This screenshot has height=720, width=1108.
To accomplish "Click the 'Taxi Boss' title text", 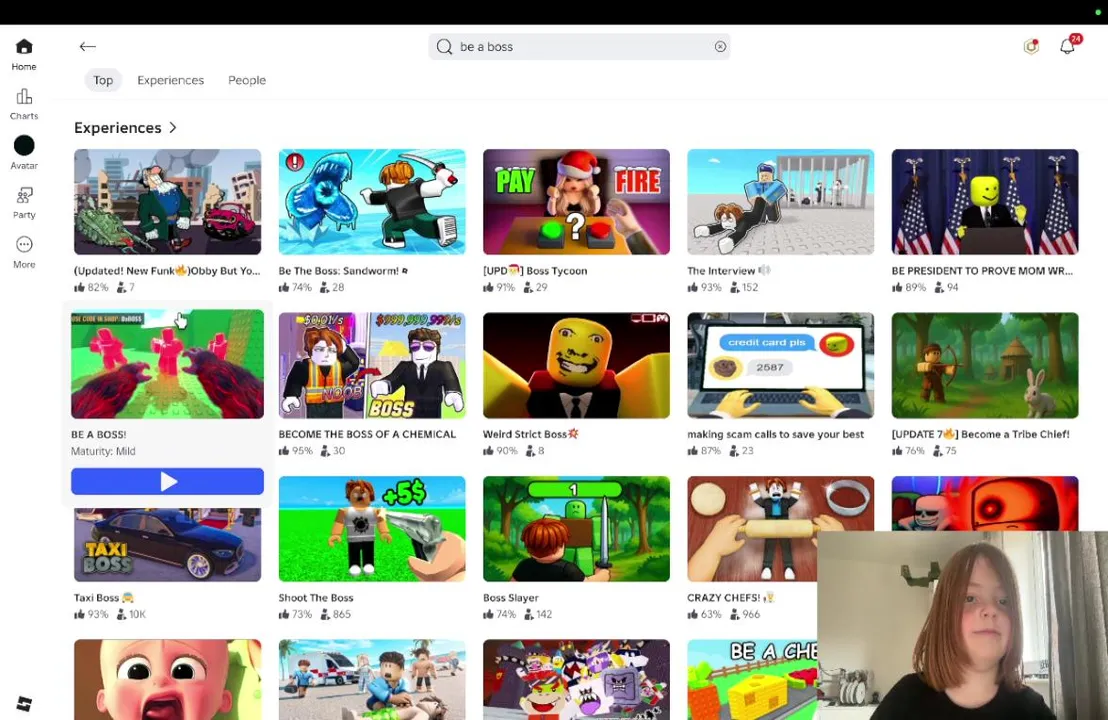I will click(96, 598).
